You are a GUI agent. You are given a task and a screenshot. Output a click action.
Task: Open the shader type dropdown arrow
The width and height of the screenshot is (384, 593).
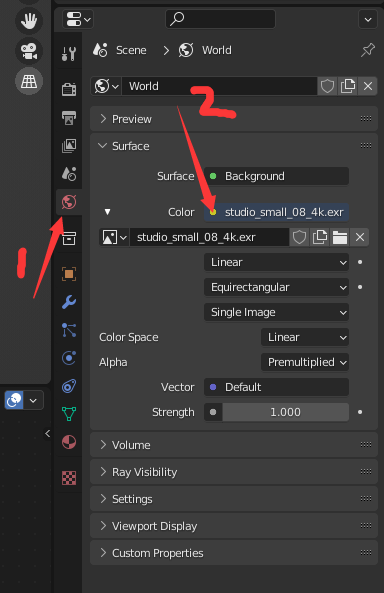click(33, 400)
